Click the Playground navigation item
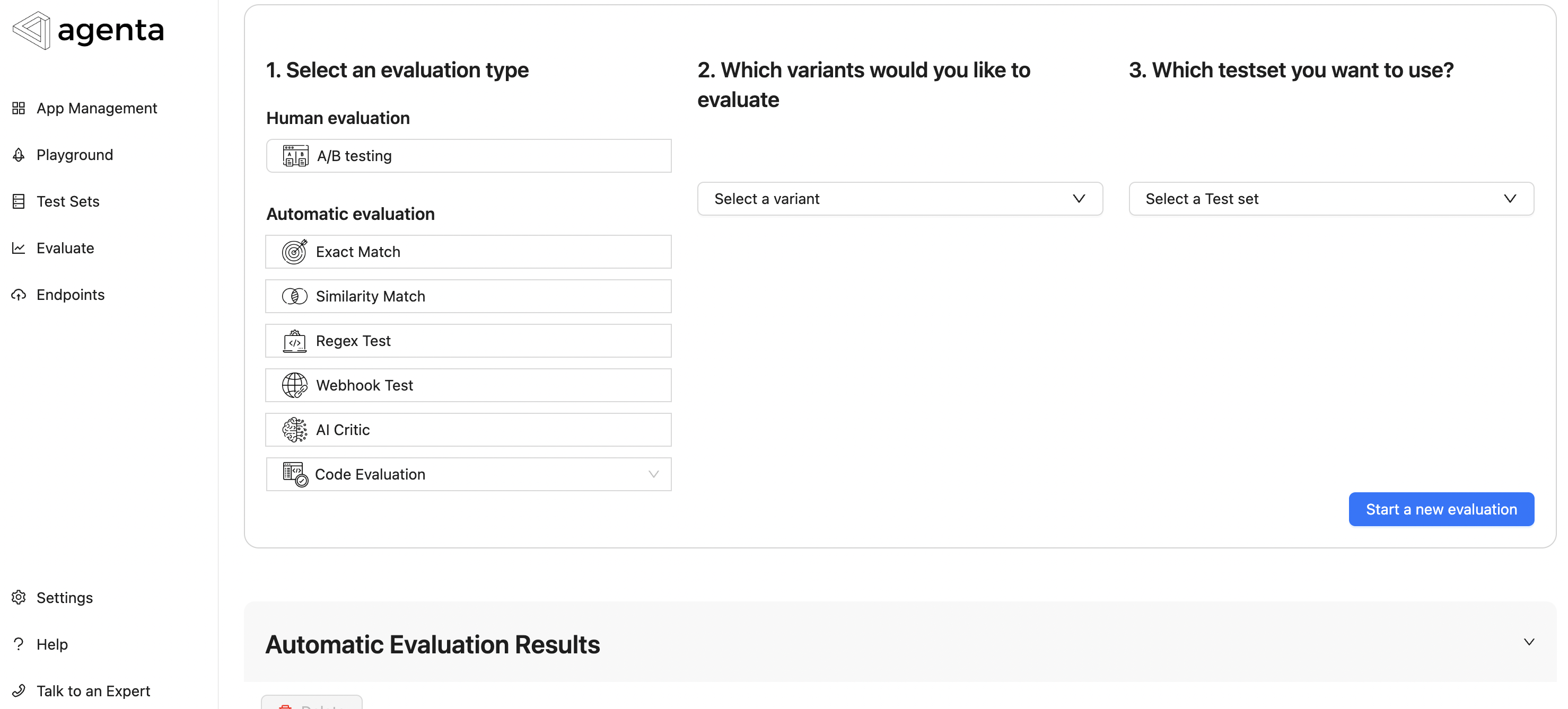The image size is (1568, 709). point(75,154)
